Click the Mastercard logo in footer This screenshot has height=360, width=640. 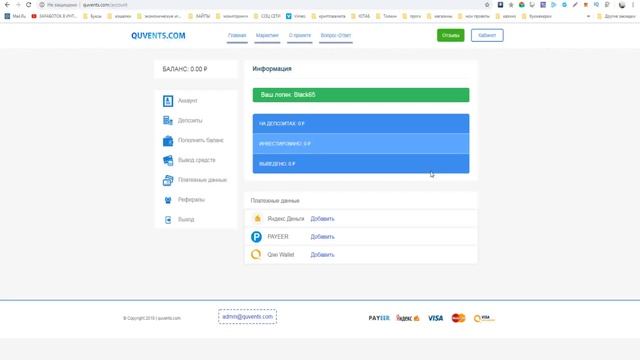coord(458,318)
